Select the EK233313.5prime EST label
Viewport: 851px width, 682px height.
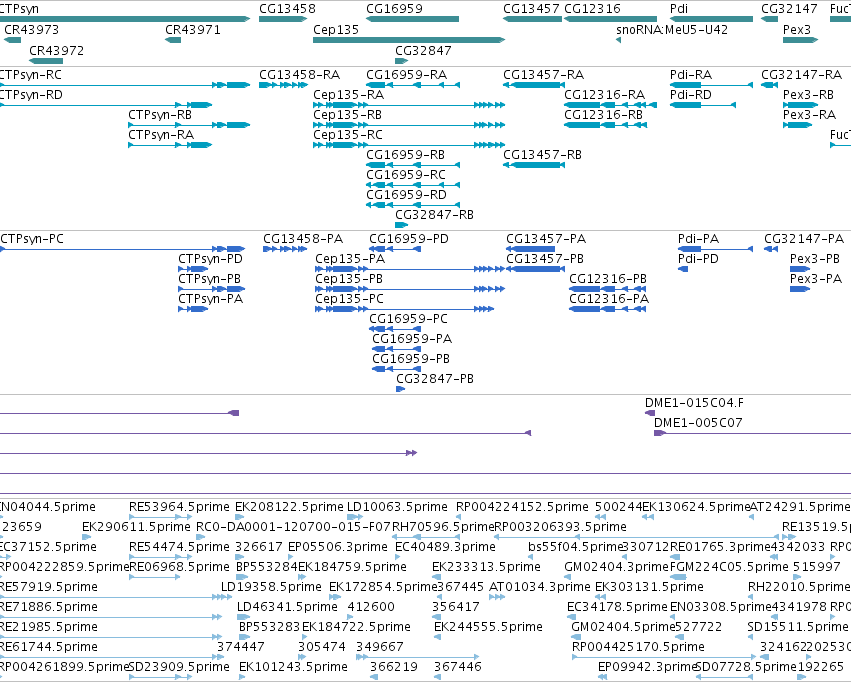[x=486, y=568]
